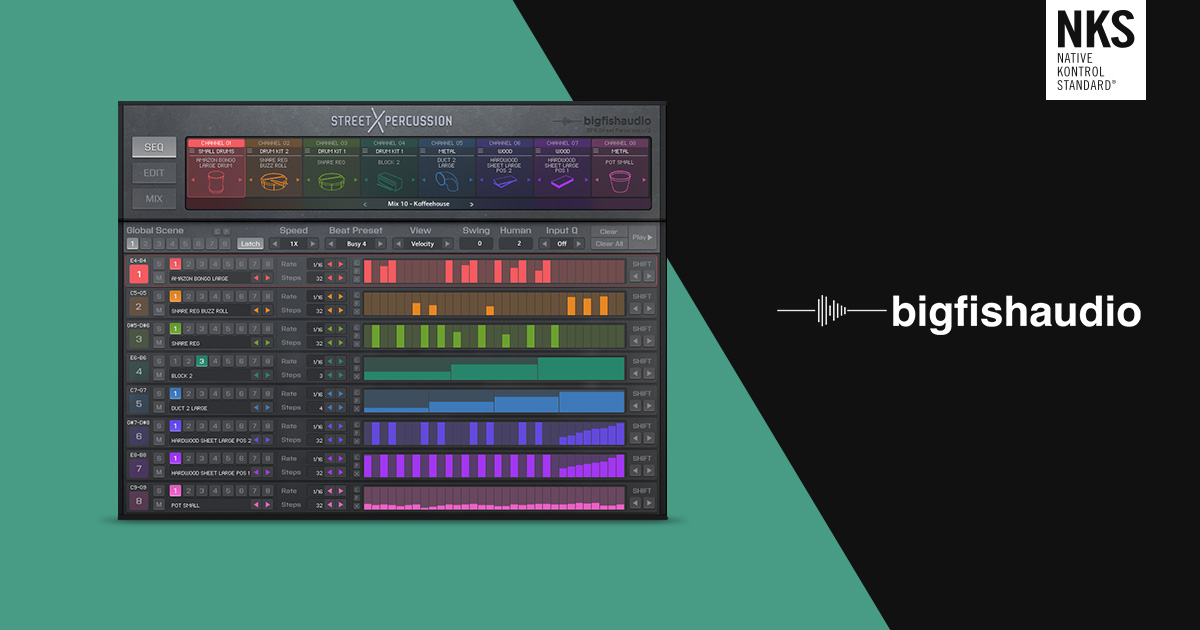The height and width of the screenshot is (630, 1200).
Task: Select the Block 2 instrument icon in Channel 04
Action: coord(389,182)
